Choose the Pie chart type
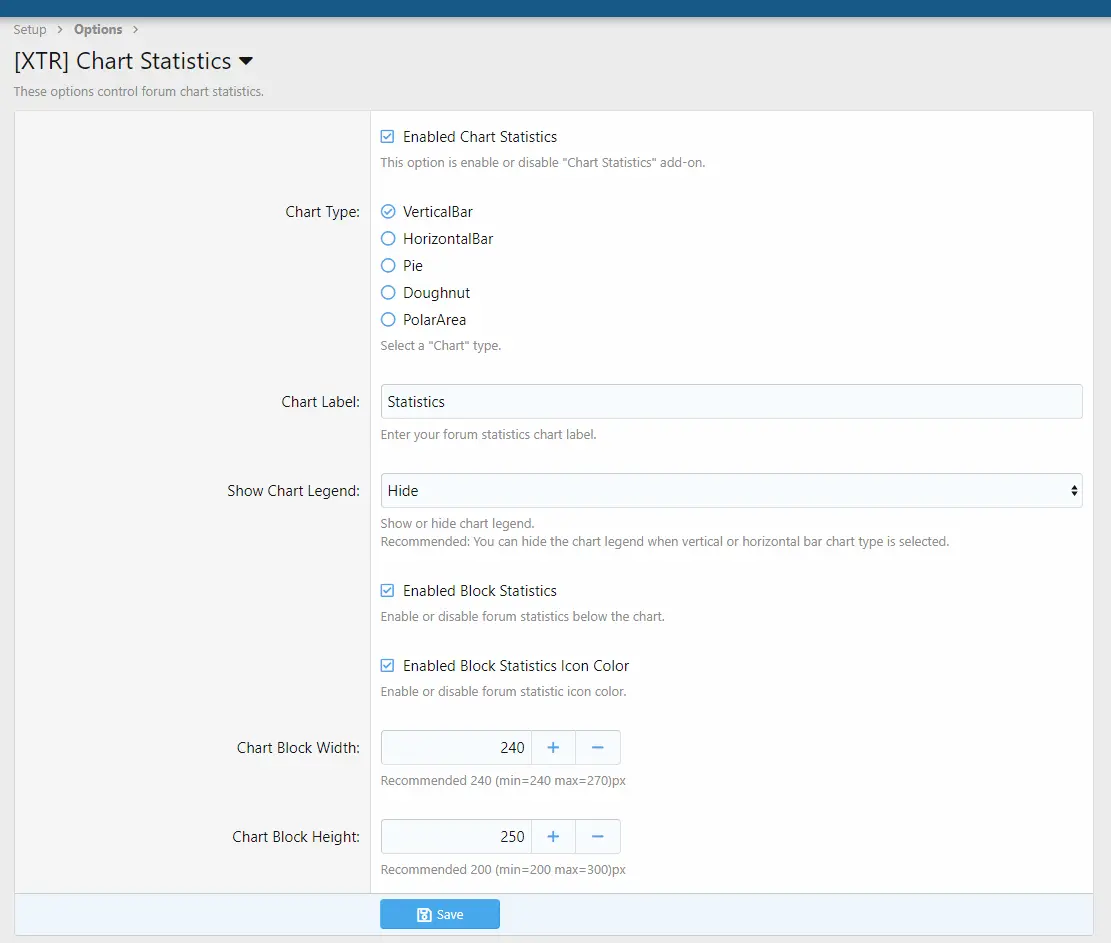This screenshot has height=943, width=1111. [x=388, y=266]
